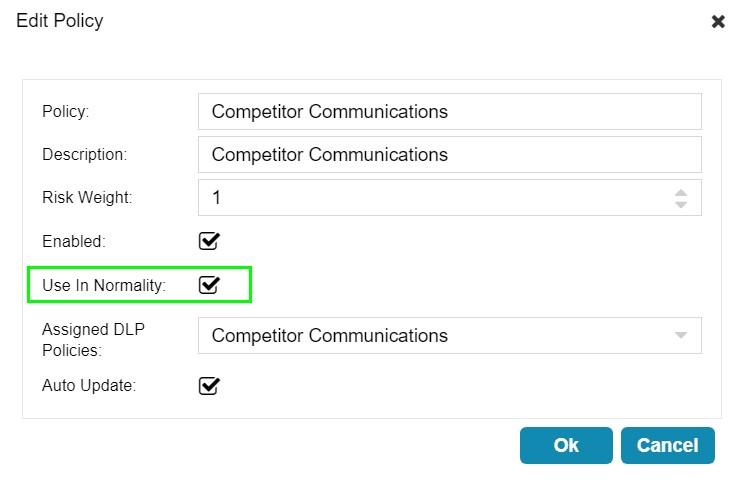Click inside the Risk Weight number field
This screenshot has height=491, width=739.
click(x=430, y=198)
